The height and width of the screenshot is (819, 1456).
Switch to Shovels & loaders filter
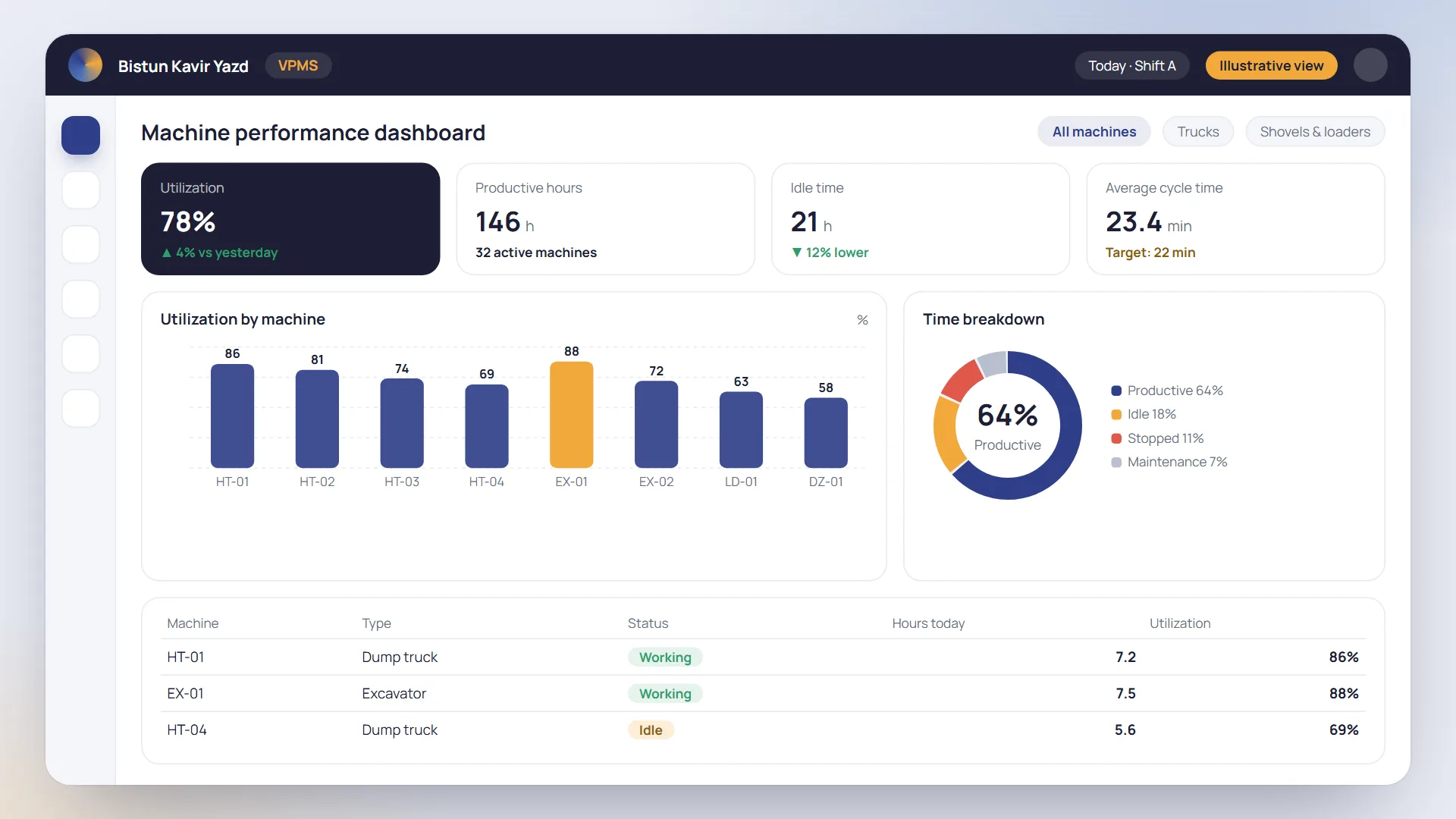pos(1315,132)
